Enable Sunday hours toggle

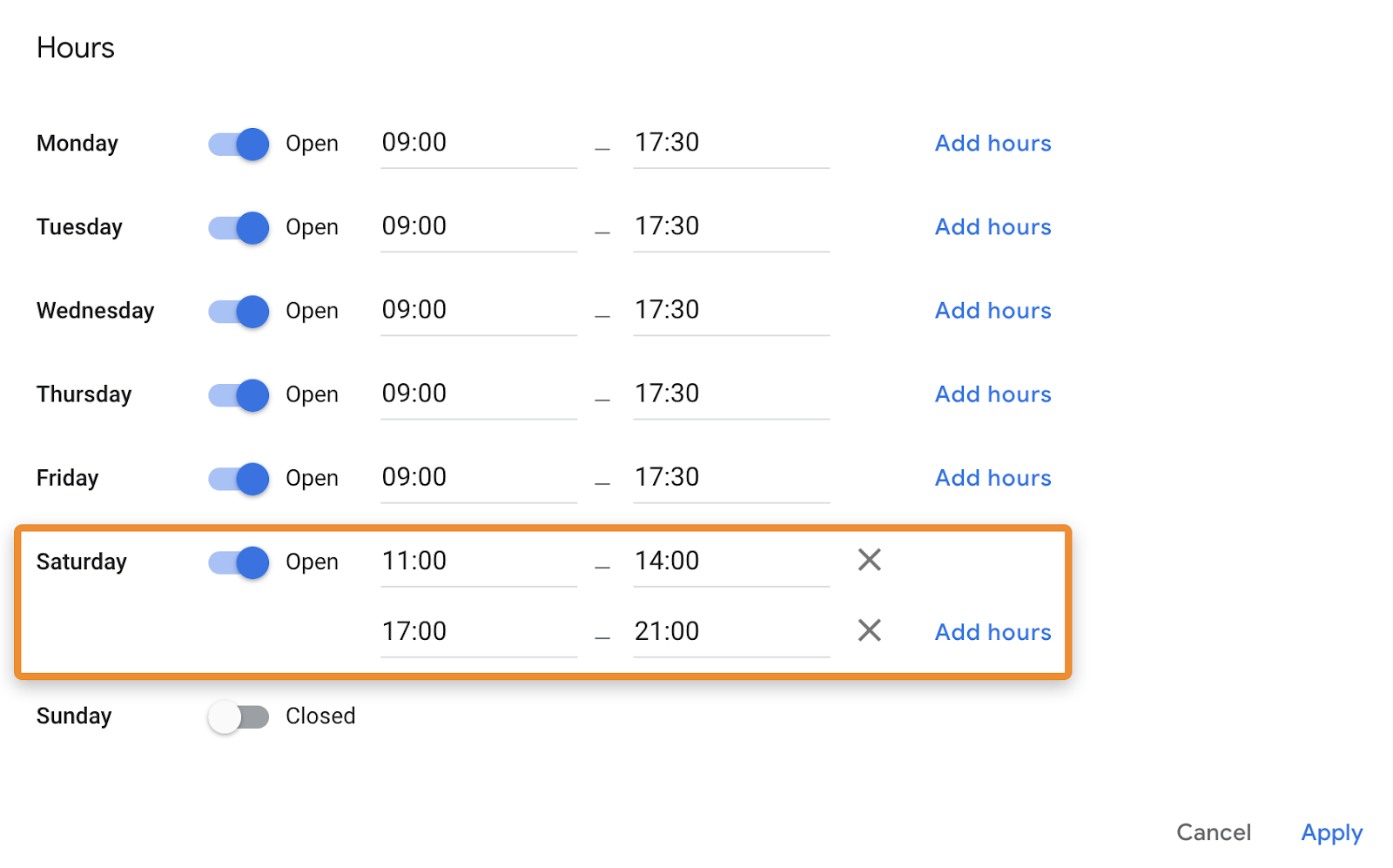(x=239, y=717)
